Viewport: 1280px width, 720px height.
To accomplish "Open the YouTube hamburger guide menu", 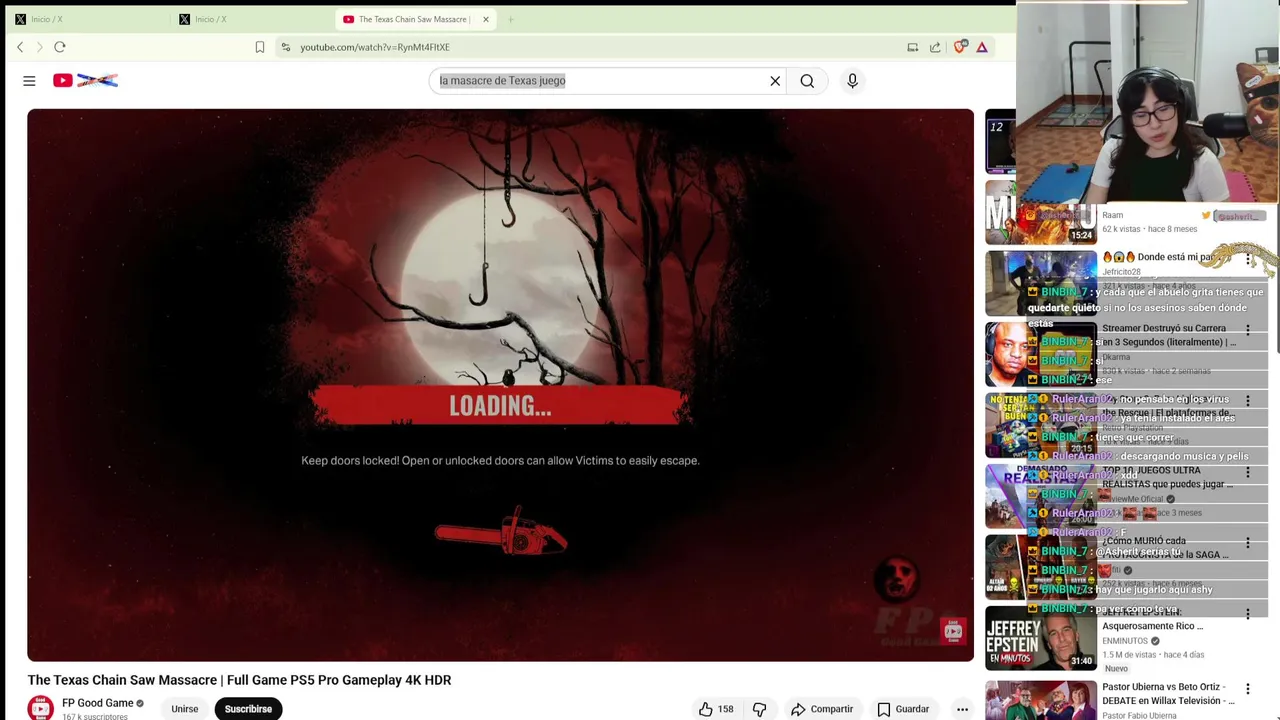I will click(29, 81).
